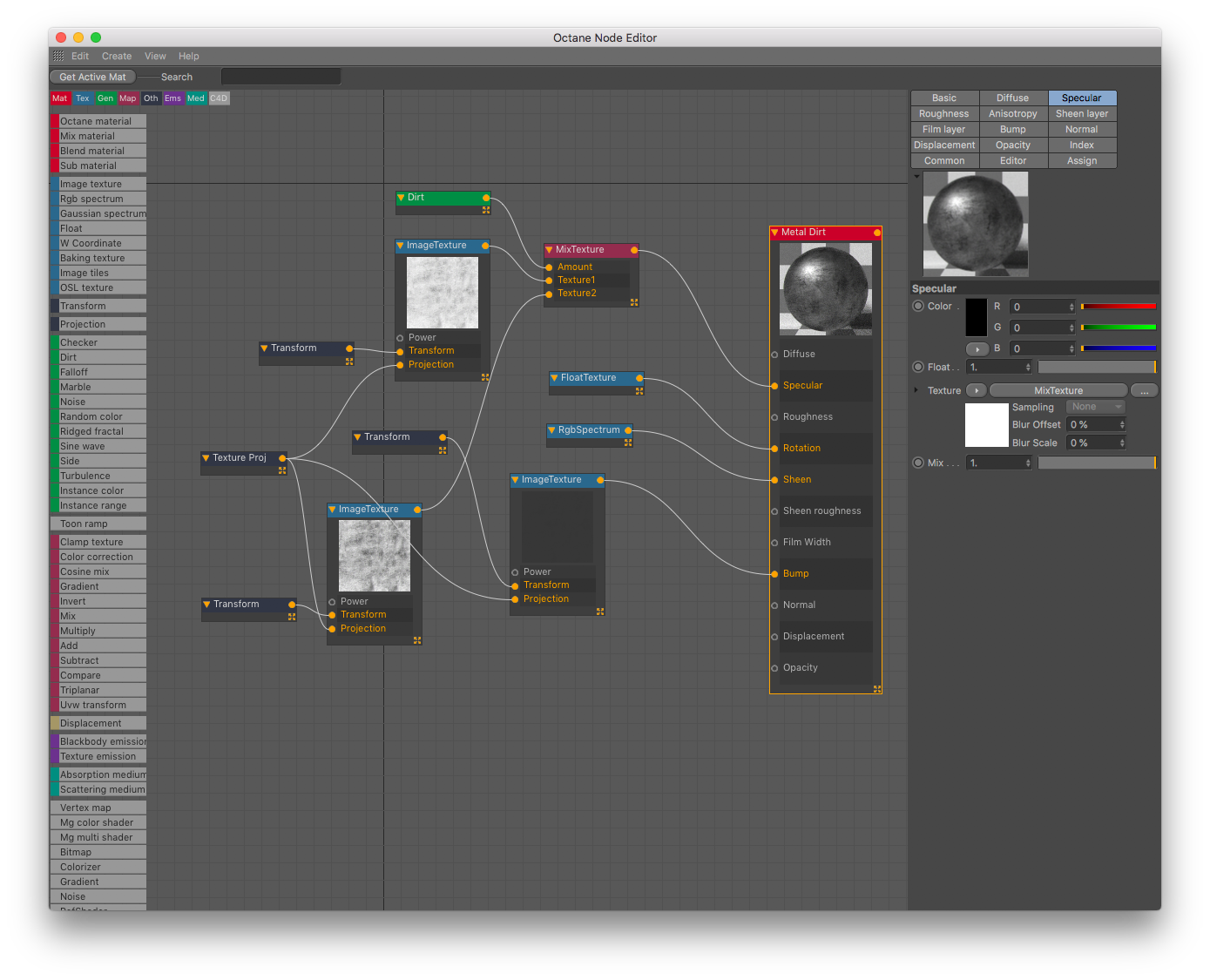Image resolution: width=1210 pixels, height=980 pixels.
Task: Add a Falloff node from list
Action: point(98,372)
